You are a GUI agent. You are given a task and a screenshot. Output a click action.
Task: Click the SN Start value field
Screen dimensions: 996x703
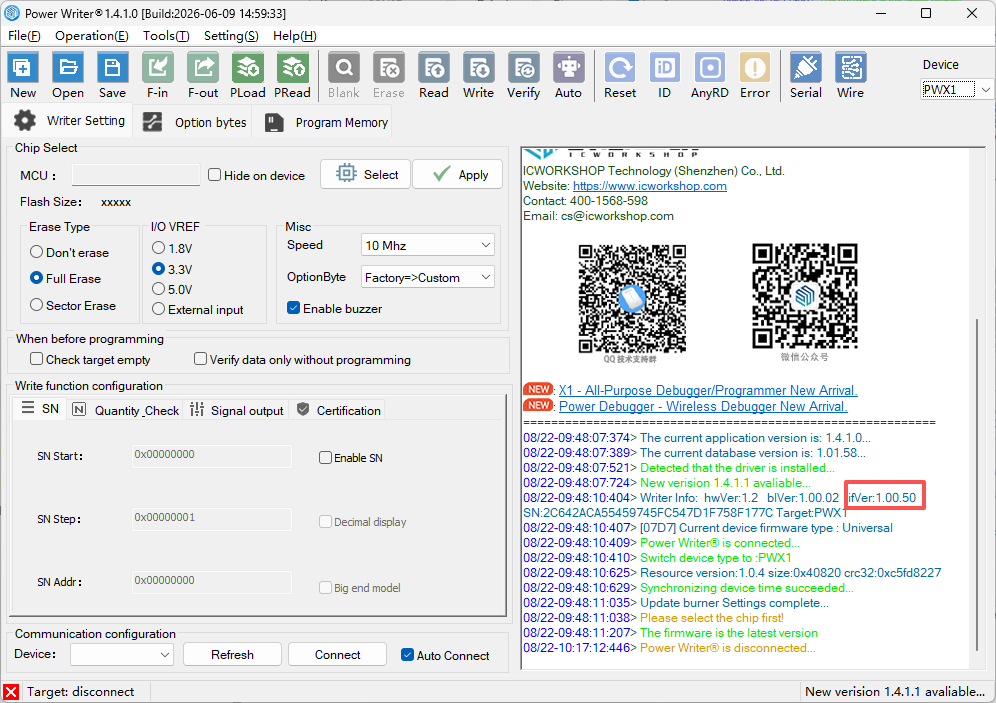click(212, 455)
